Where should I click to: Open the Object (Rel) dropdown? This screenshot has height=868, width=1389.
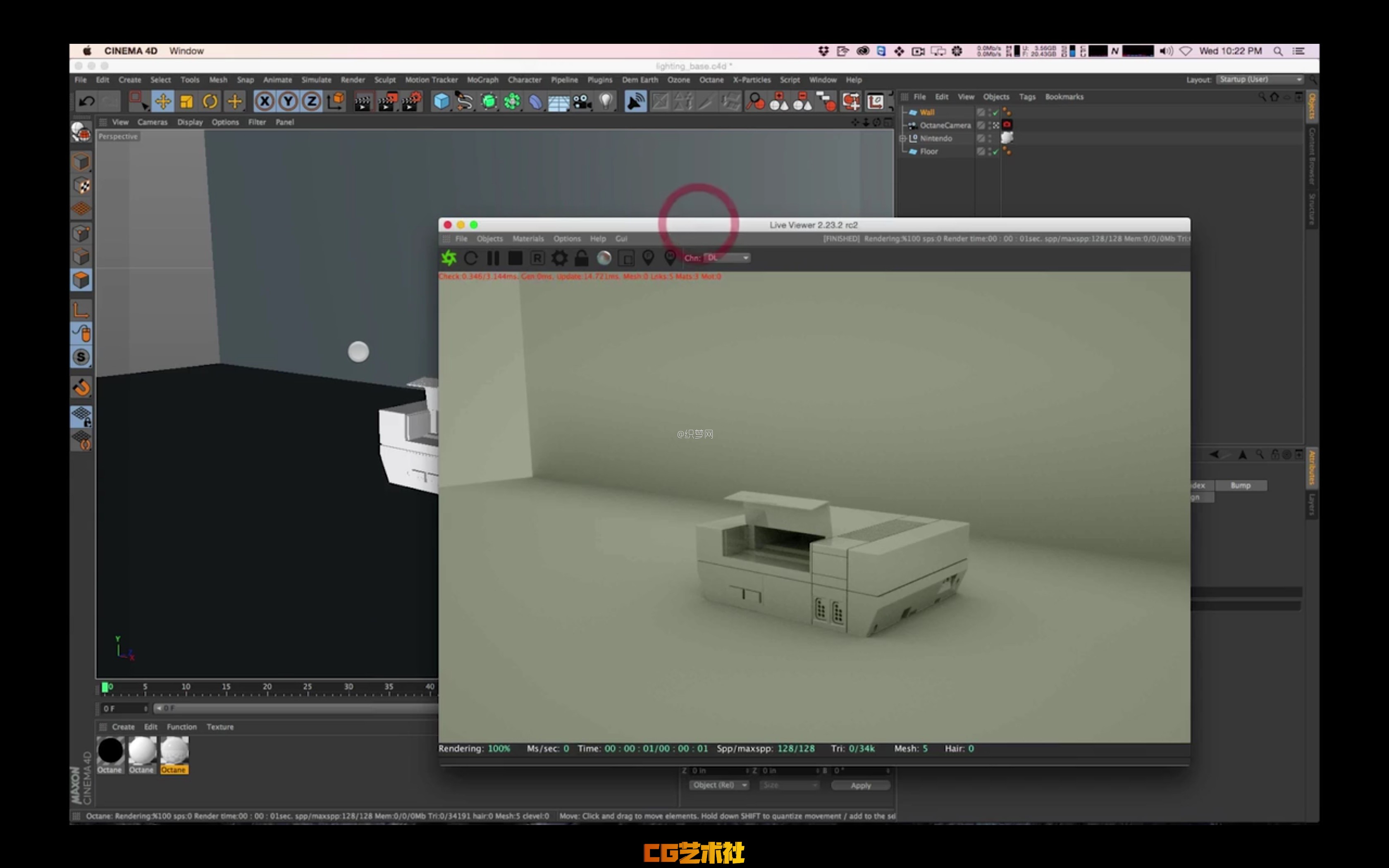tap(718, 785)
